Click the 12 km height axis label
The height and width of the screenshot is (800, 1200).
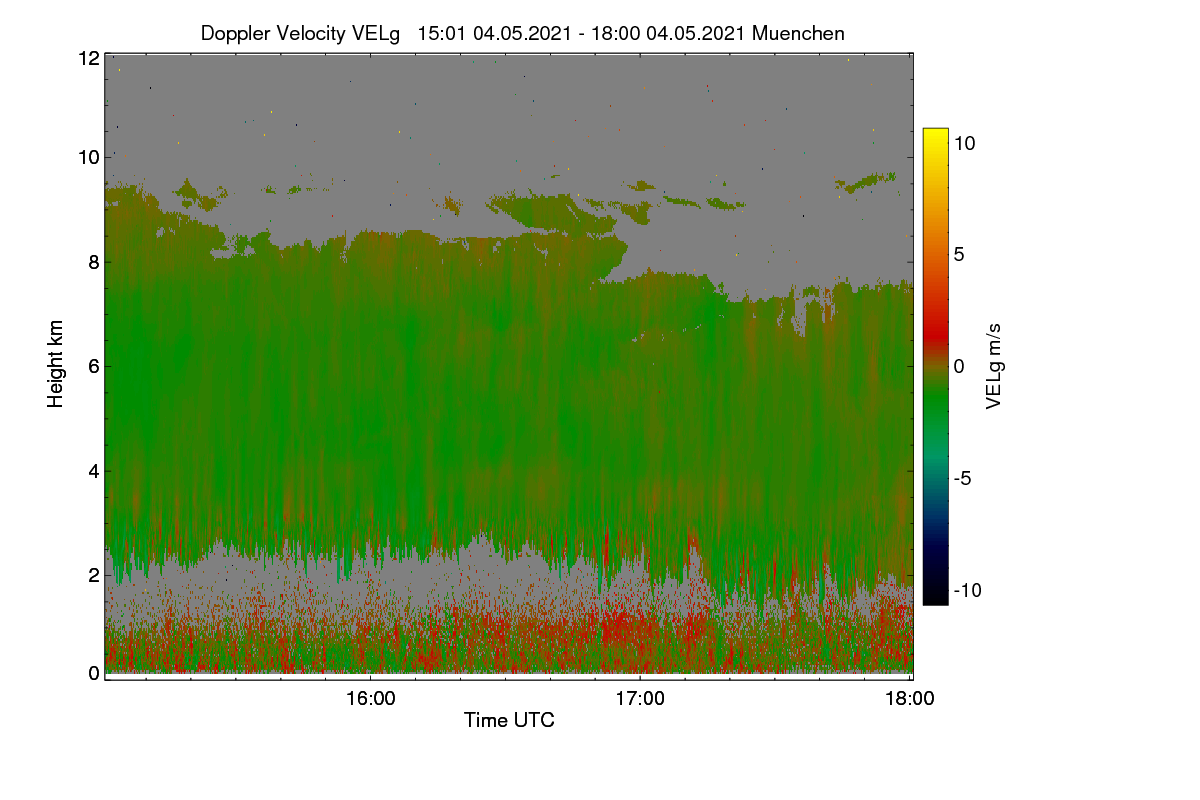pyautogui.click(x=88, y=58)
